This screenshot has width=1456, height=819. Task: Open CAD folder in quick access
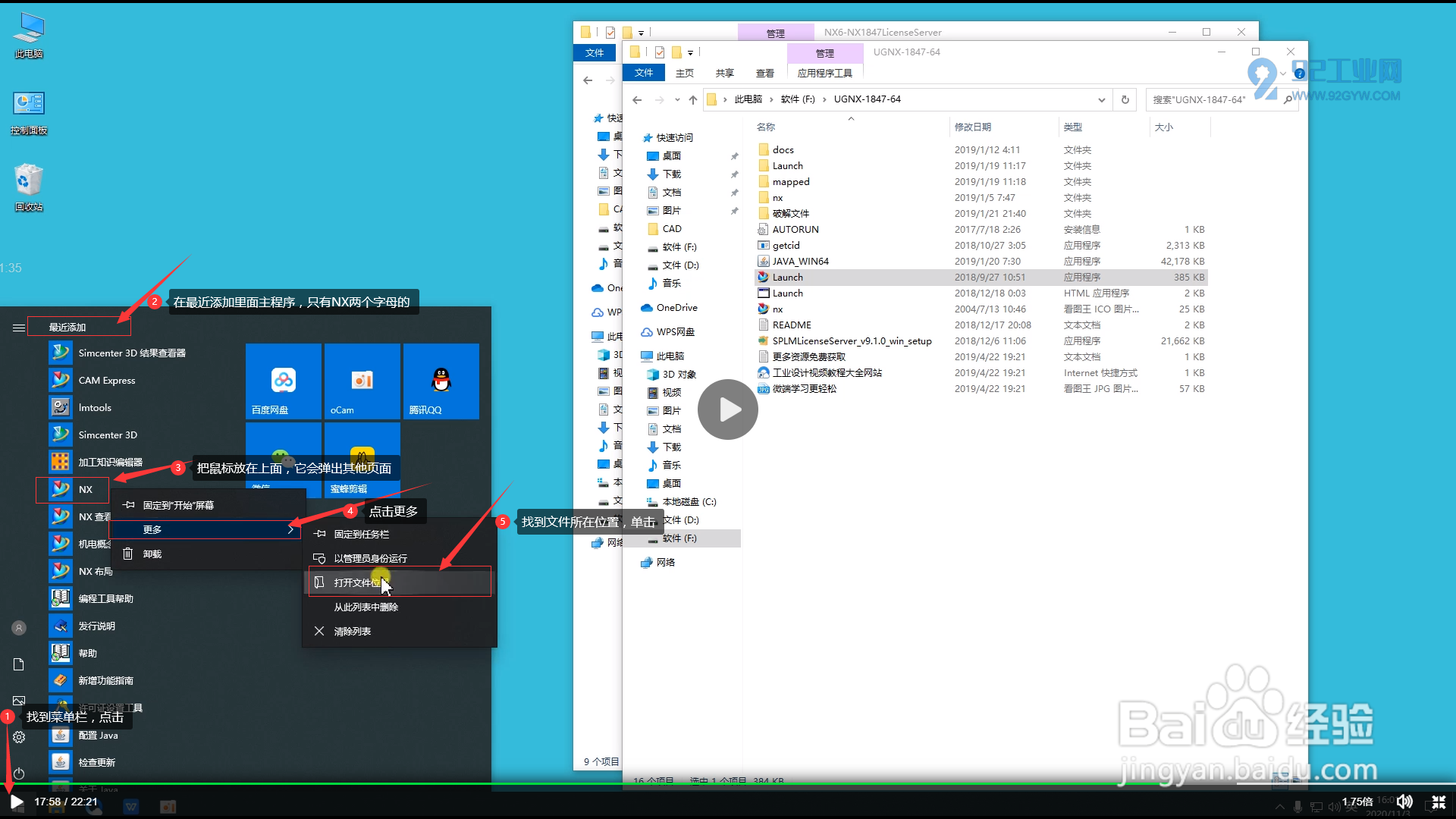[x=672, y=229]
